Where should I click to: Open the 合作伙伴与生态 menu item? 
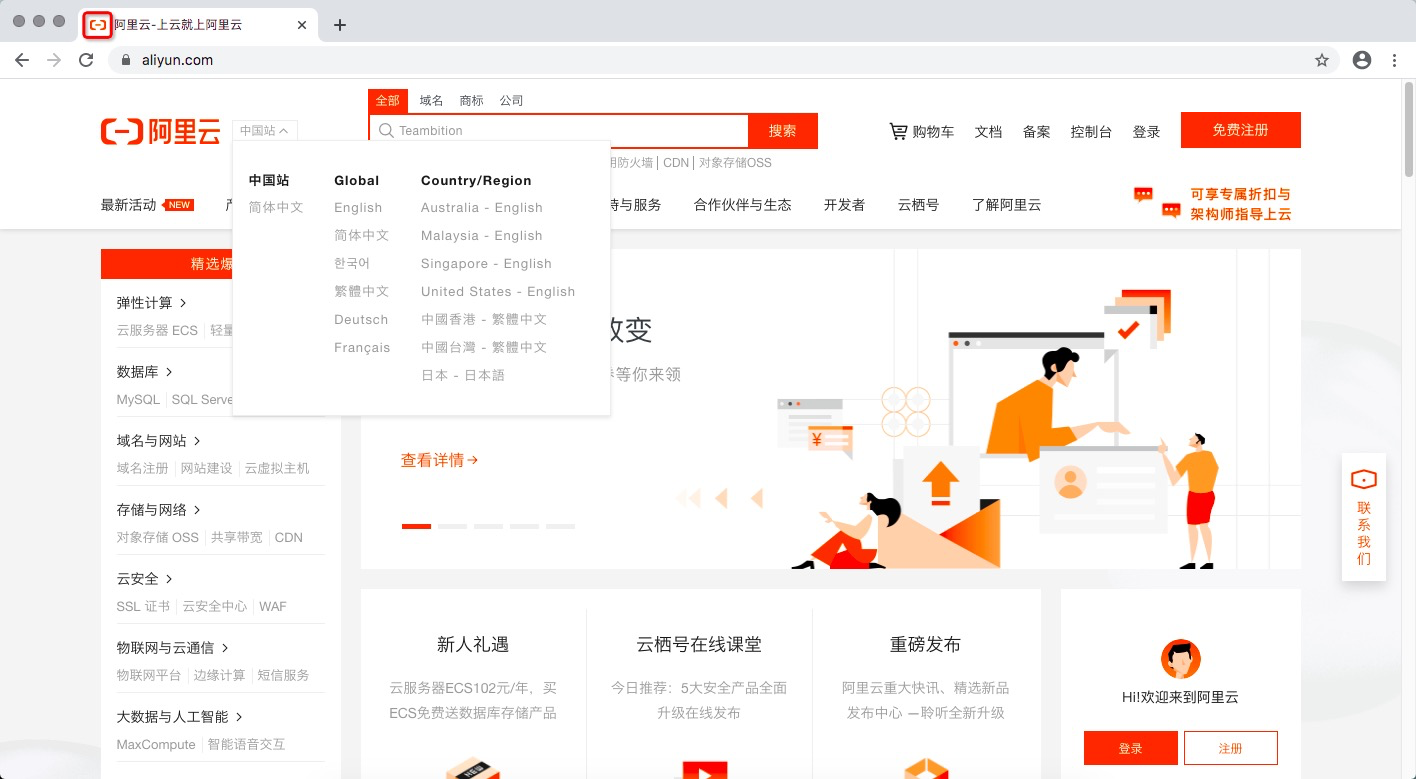(x=742, y=205)
